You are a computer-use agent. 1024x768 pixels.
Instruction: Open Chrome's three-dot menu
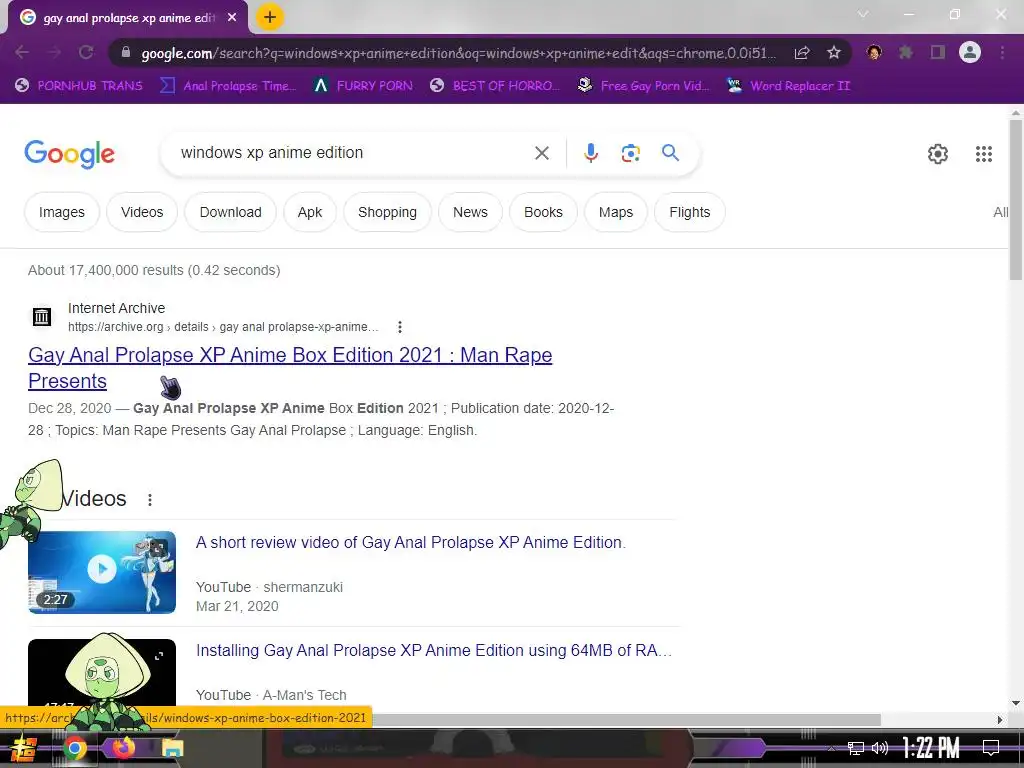click(x=1002, y=52)
